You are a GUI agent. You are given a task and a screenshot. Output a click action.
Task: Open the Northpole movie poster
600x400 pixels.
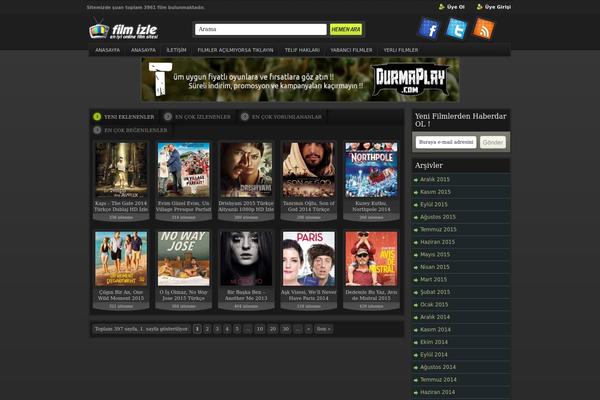pyautogui.click(x=371, y=170)
